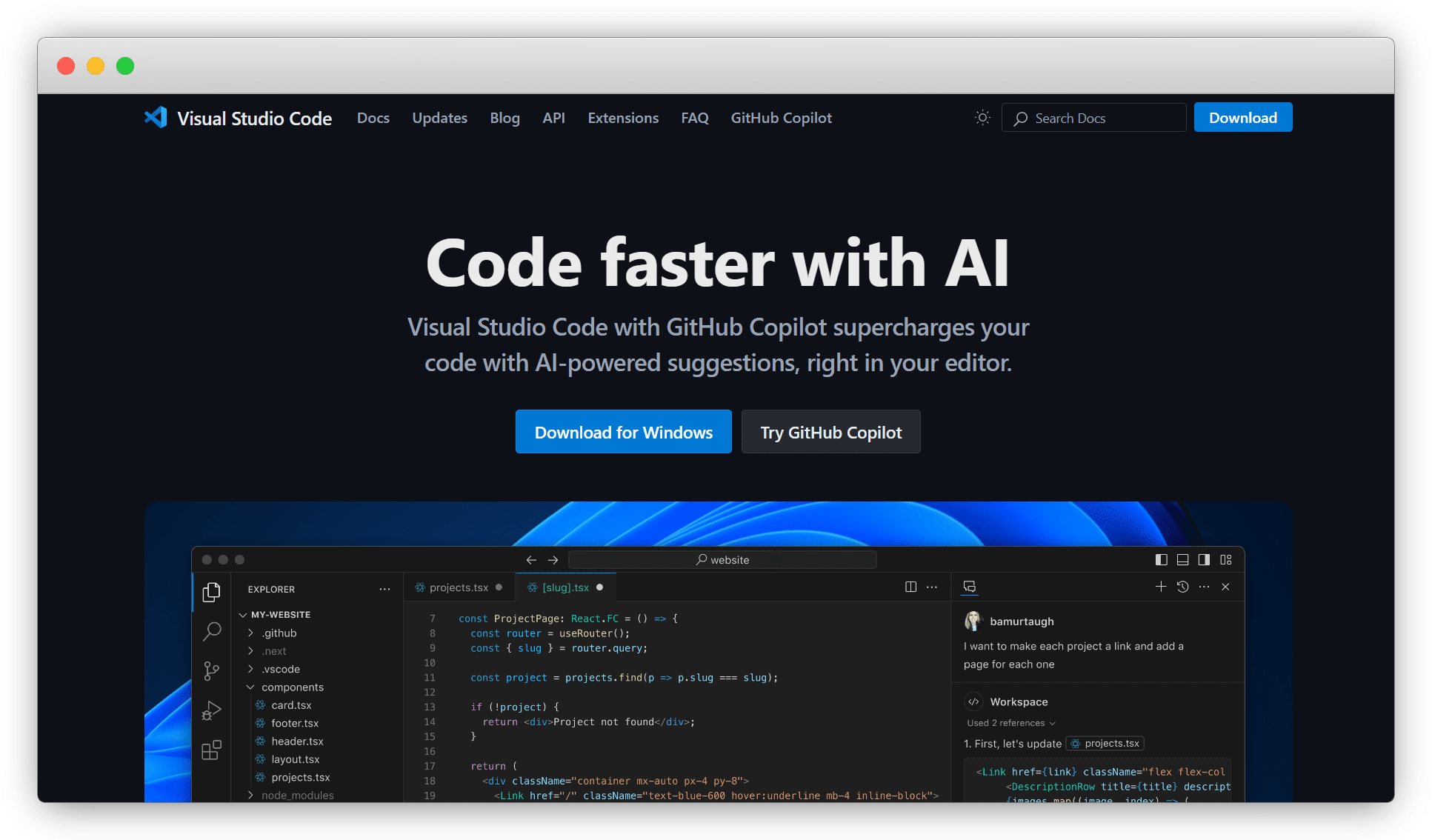Expand Used 2 references dropdown
Viewport: 1432px width, 840px height.
[x=1010, y=723]
